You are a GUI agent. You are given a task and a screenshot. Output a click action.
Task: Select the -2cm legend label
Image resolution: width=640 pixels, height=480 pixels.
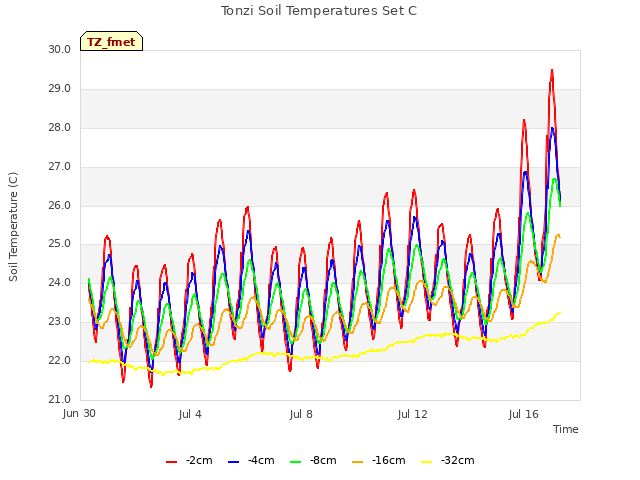point(199,460)
